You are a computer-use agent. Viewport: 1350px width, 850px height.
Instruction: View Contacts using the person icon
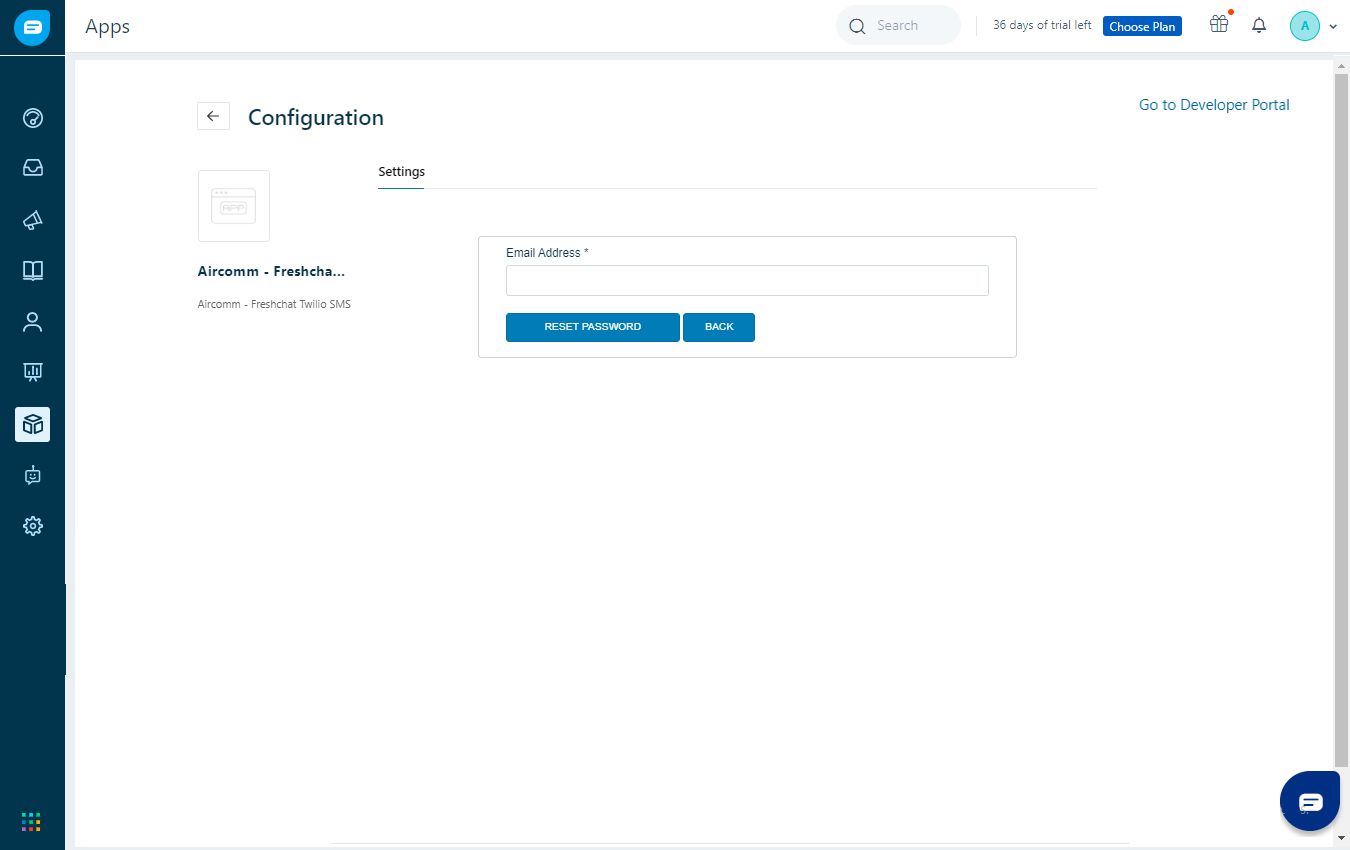pos(33,321)
